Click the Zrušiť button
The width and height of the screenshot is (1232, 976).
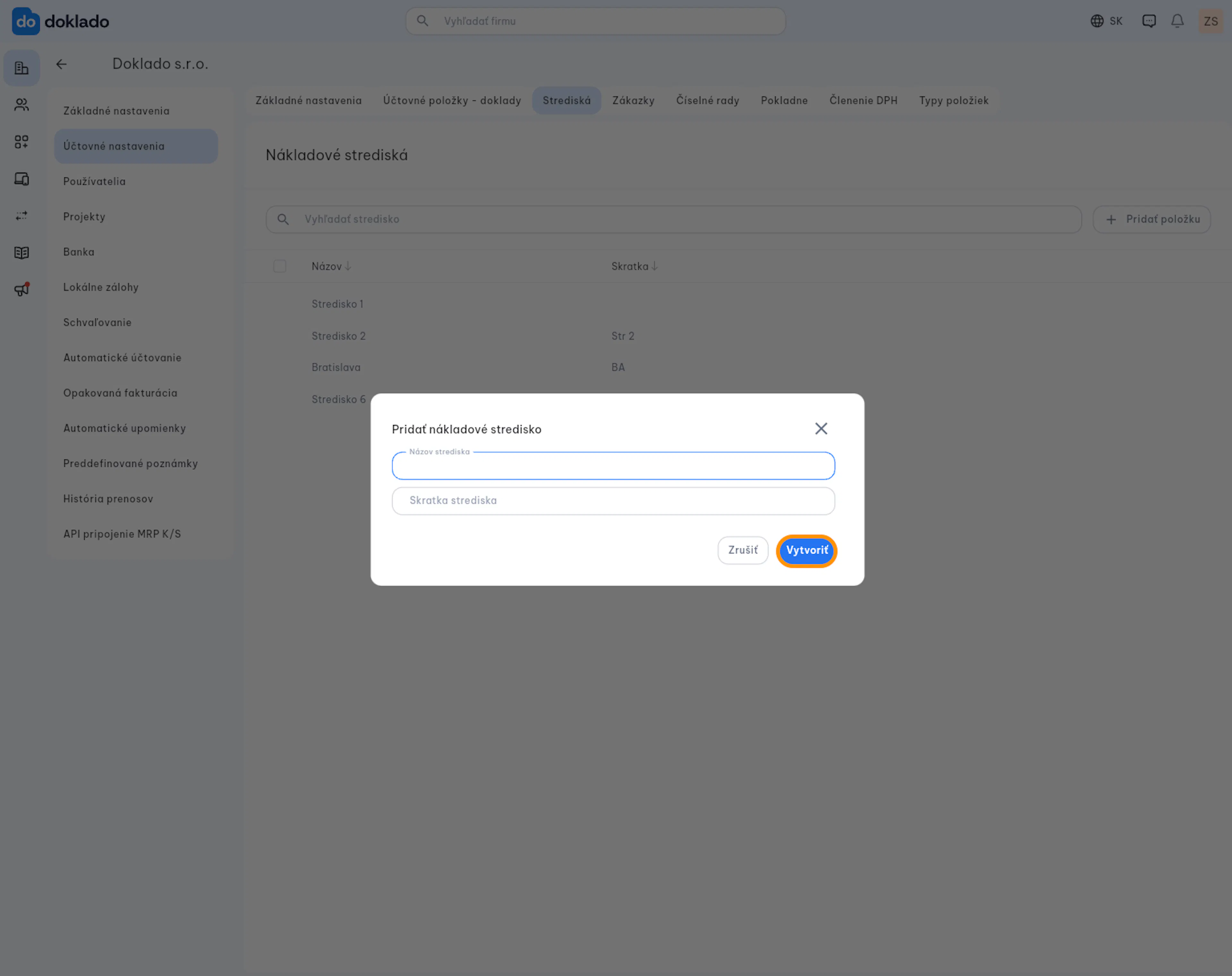[x=743, y=550]
